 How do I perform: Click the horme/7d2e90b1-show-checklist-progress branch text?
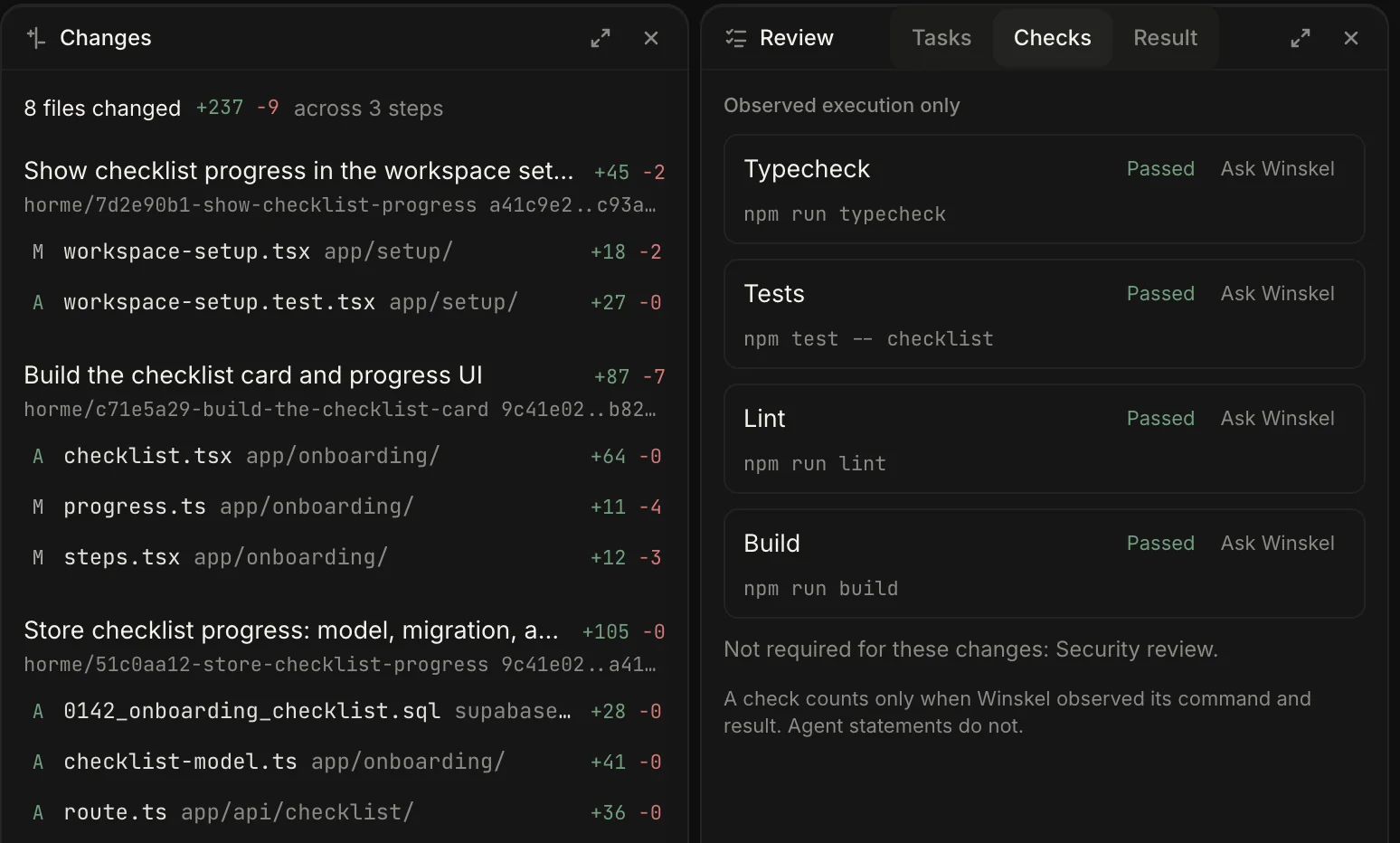click(x=250, y=205)
